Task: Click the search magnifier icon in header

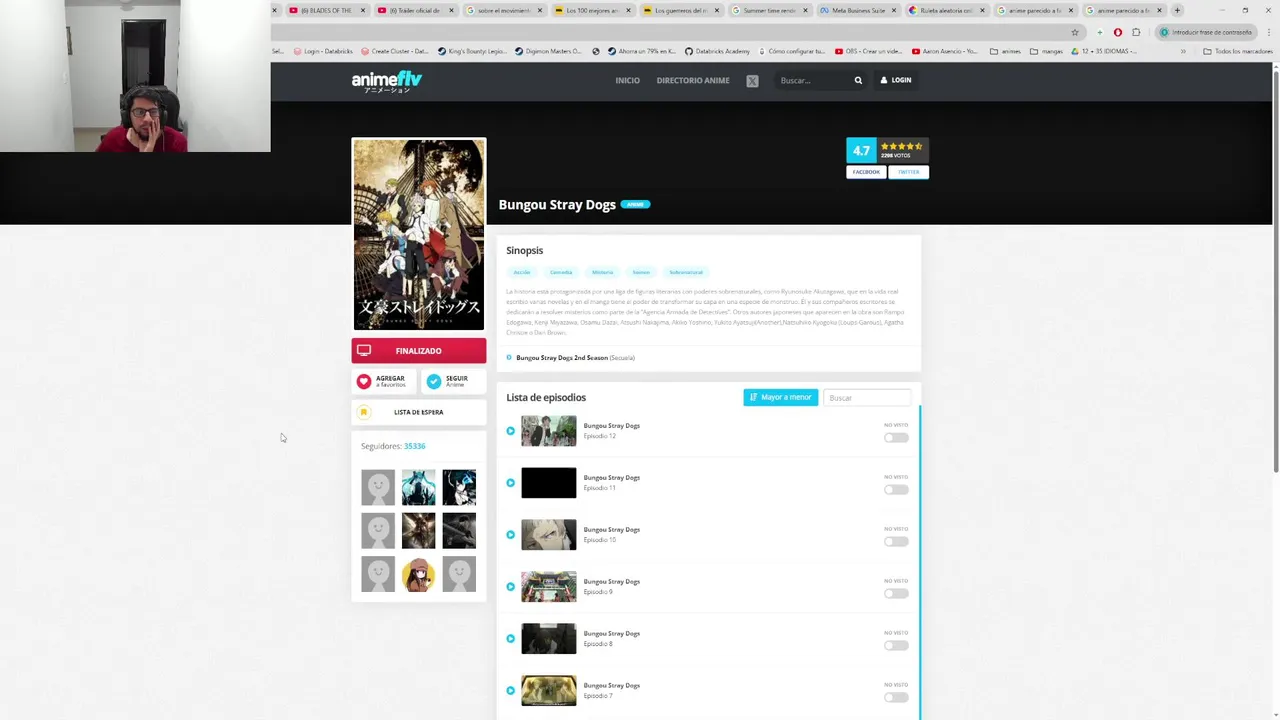Action: coord(858,80)
